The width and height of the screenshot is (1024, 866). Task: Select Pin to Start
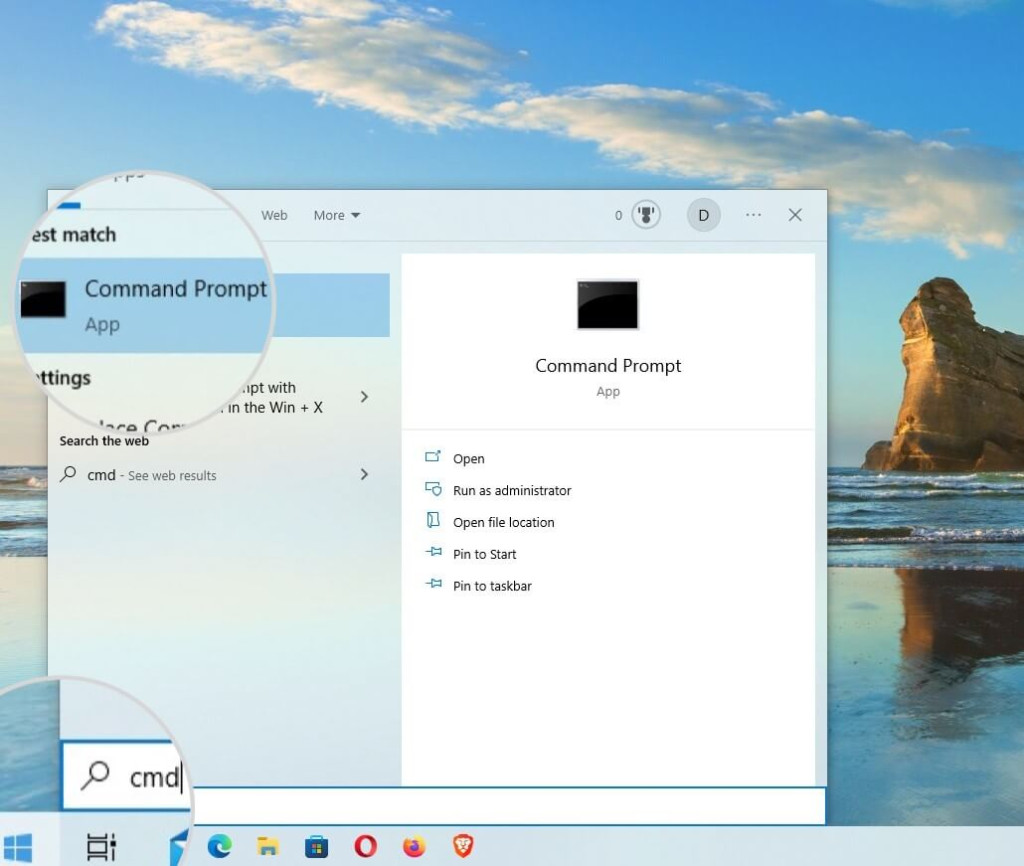coord(484,554)
